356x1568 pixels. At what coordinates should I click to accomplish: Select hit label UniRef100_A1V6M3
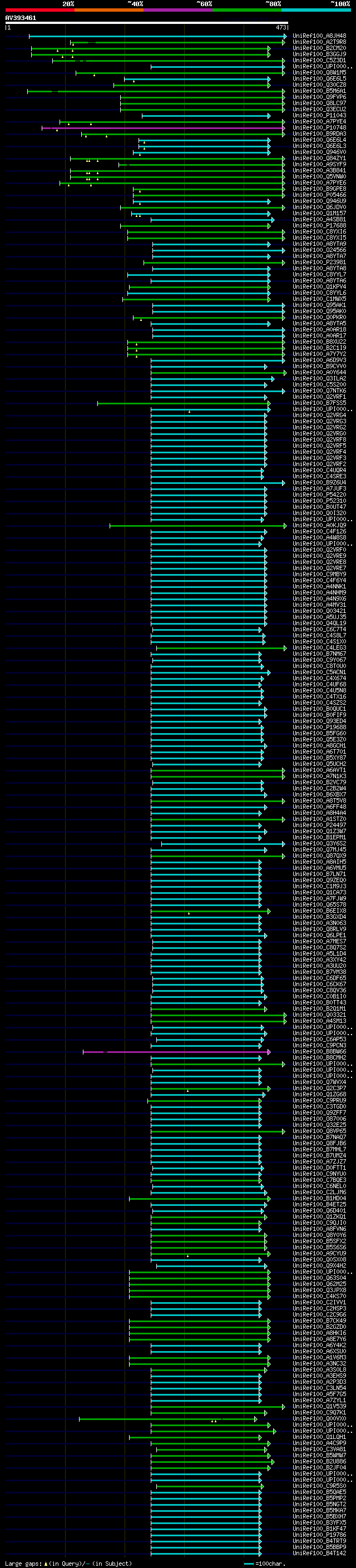click(x=319, y=1357)
